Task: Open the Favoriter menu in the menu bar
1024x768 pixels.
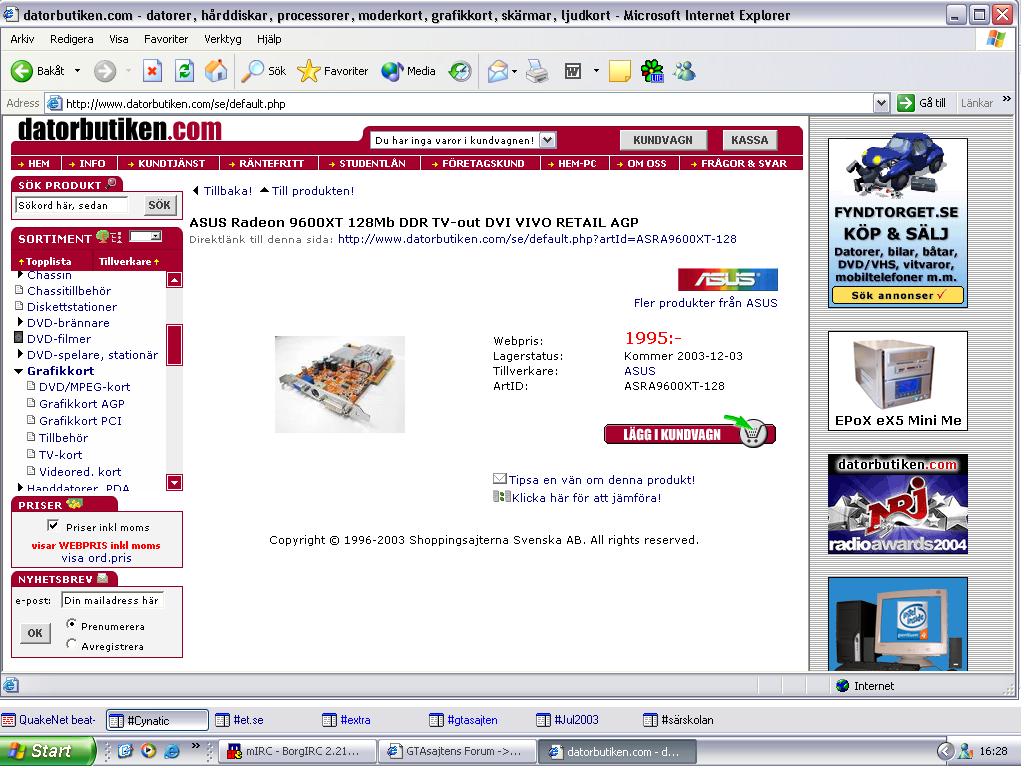Action: tap(166, 39)
